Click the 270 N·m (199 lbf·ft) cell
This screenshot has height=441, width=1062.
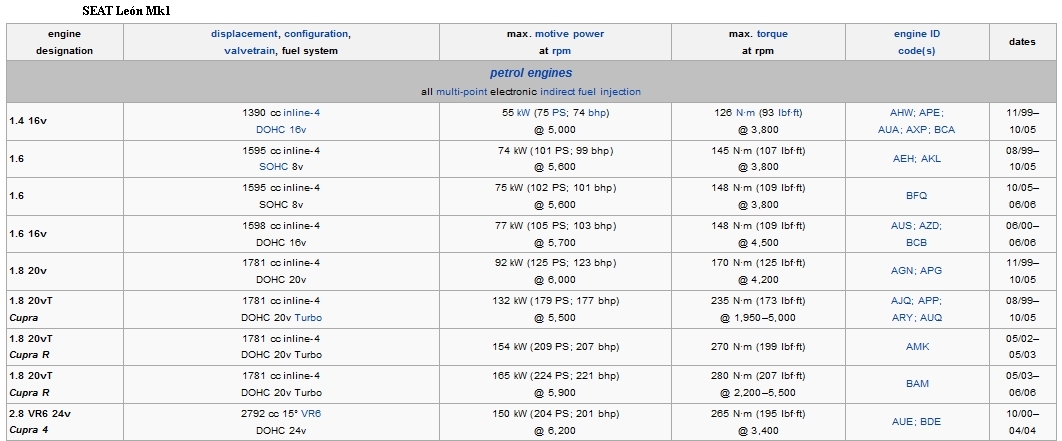[x=759, y=347]
